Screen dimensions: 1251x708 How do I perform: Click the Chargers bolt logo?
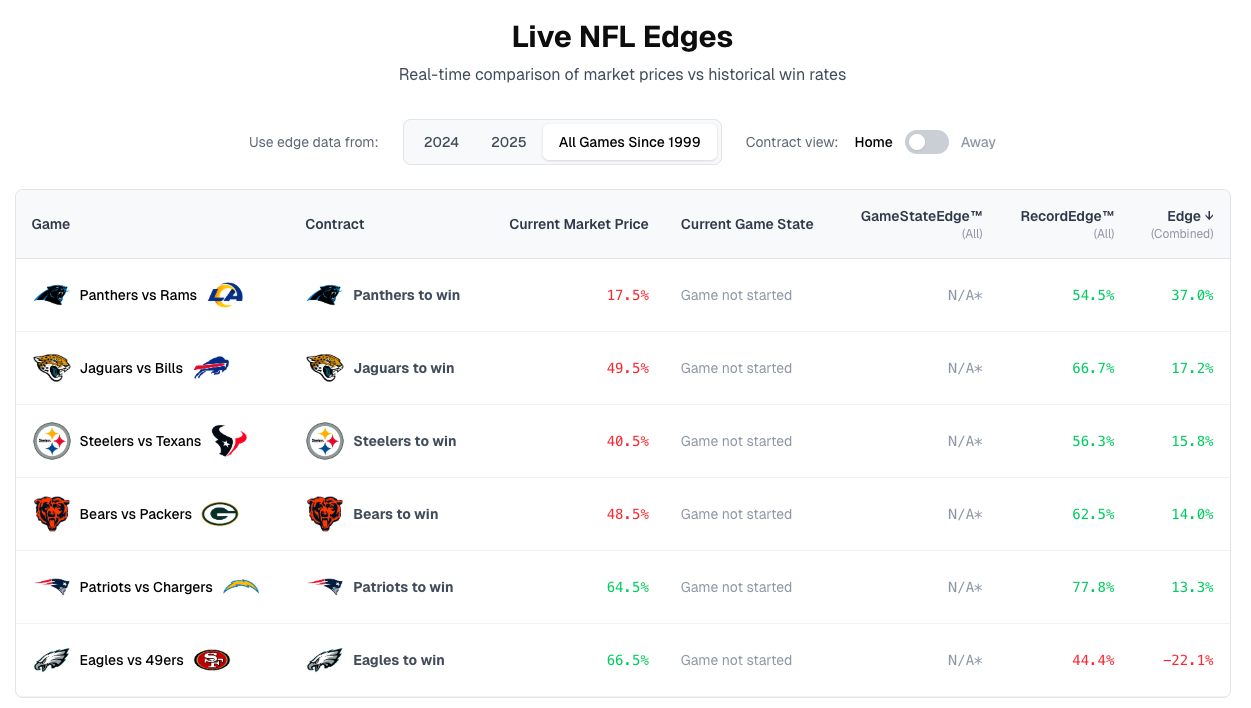[241, 587]
